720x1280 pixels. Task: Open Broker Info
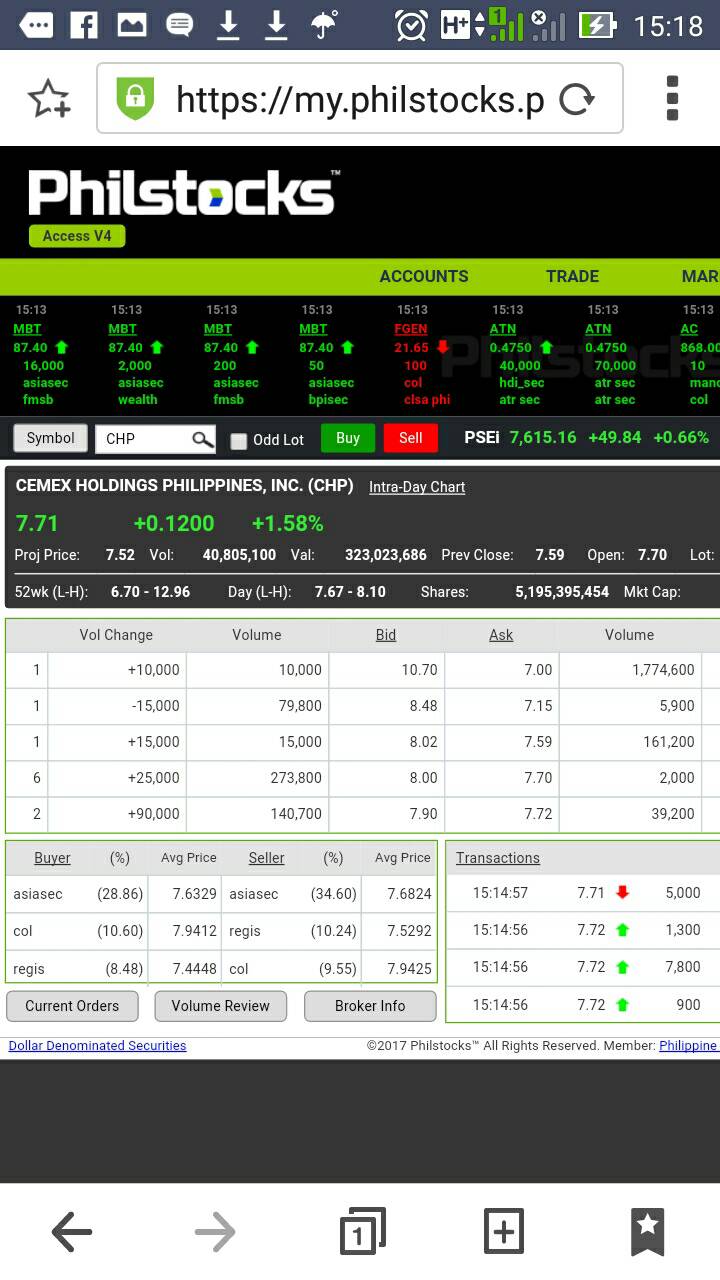point(370,1006)
